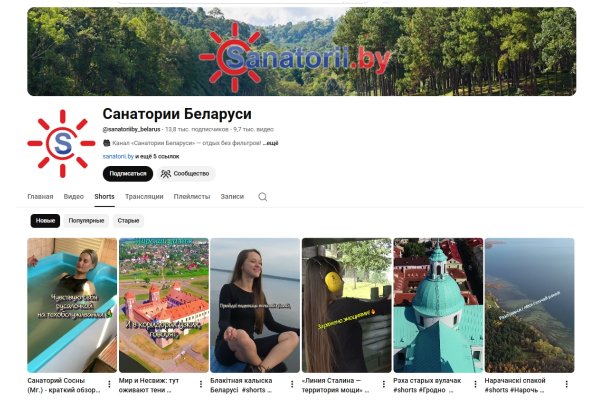Screen dimensions: 600x400
Task: Show more links via и ещё 5 ссылок
Action: [157, 157]
